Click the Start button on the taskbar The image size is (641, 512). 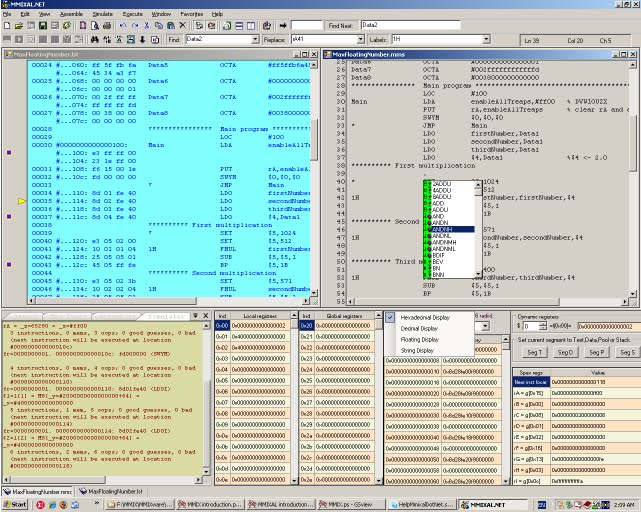14,505
